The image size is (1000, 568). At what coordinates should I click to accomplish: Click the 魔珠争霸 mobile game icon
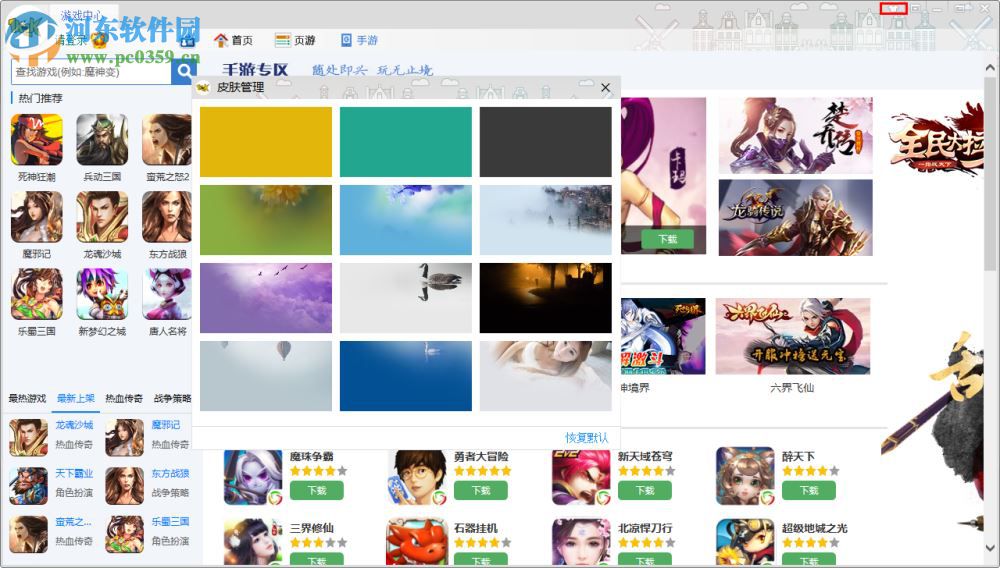253,477
